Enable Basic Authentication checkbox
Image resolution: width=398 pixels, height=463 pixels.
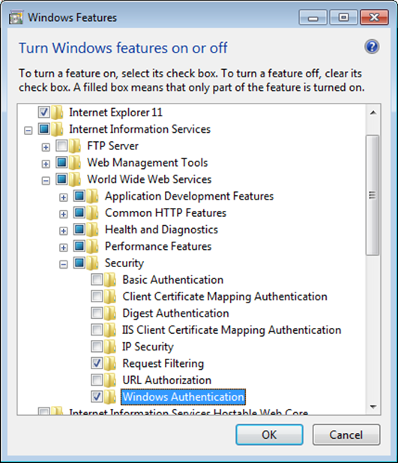click(x=97, y=279)
